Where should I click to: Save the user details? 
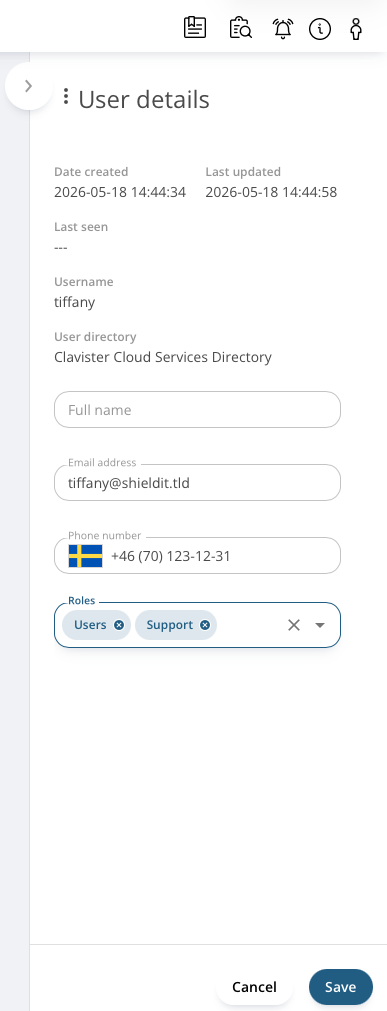pos(341,987)
